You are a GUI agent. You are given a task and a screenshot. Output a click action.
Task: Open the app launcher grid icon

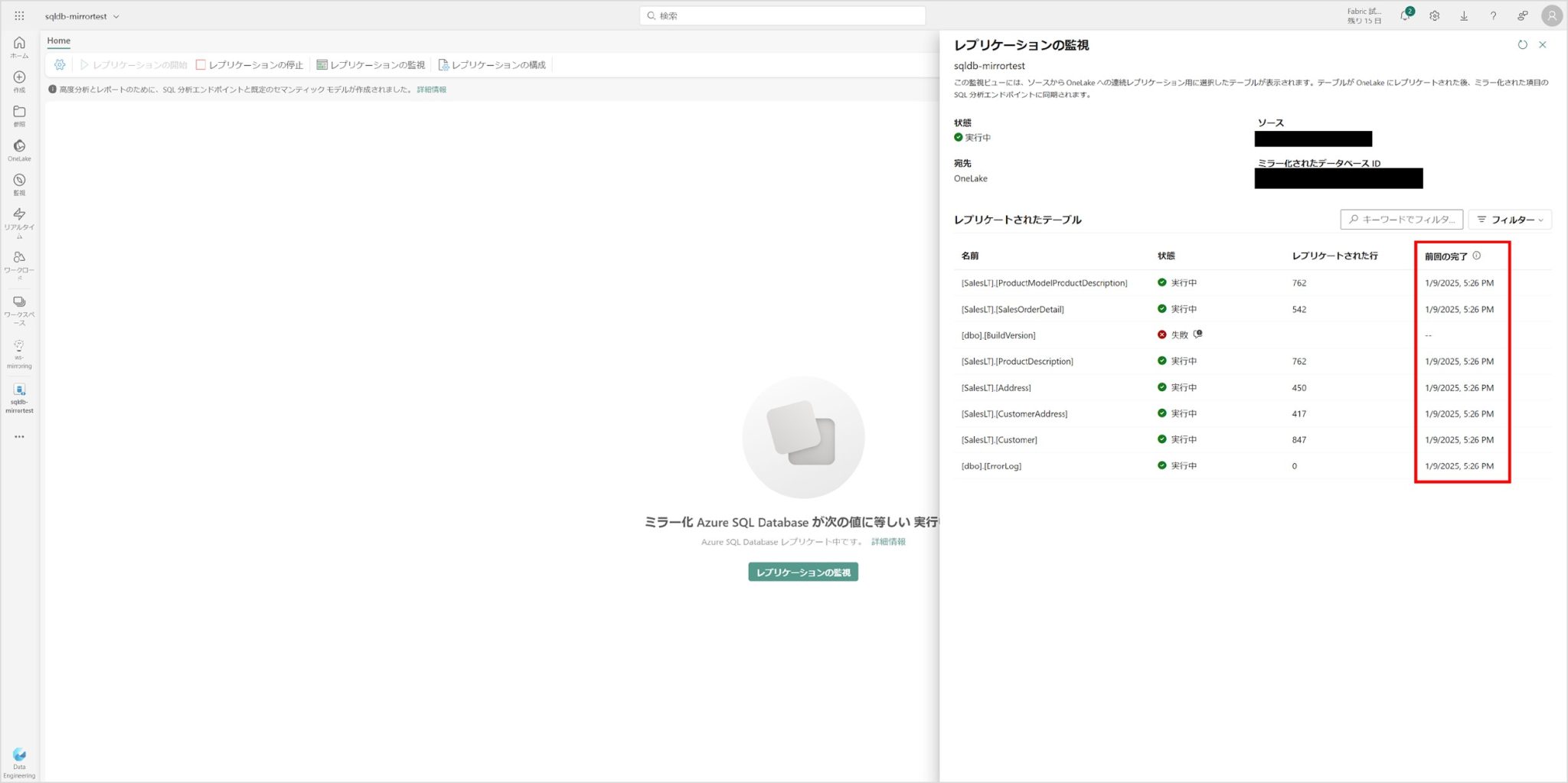(x=19, y=16)
